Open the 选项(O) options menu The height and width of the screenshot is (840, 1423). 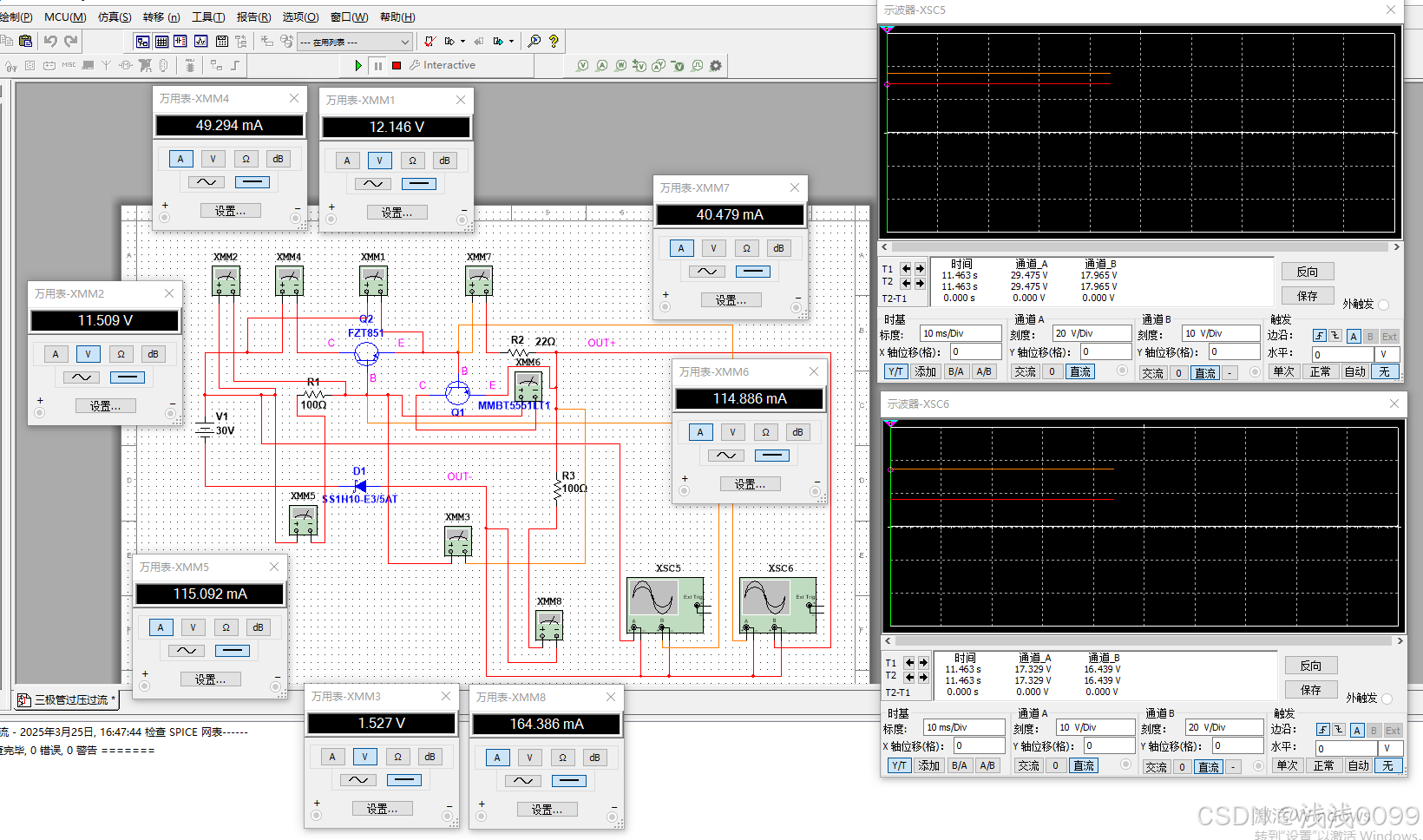[x=300, y=16]
